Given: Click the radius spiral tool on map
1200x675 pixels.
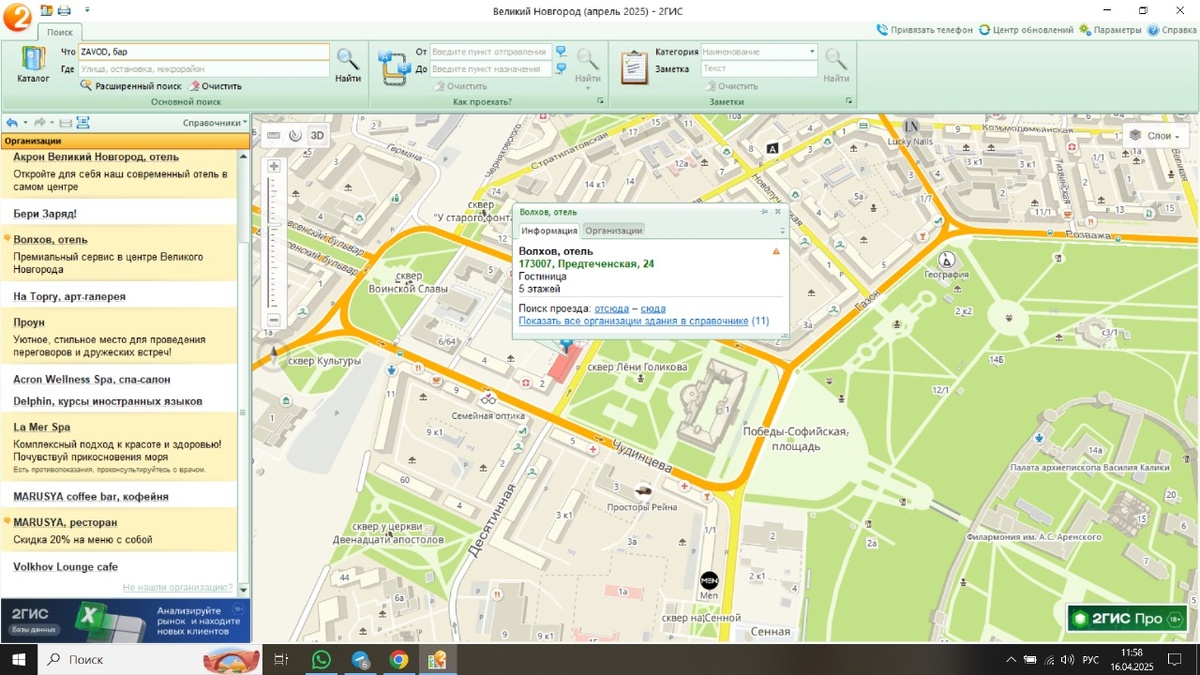Looking at the screenshot, I should point(295,135).
